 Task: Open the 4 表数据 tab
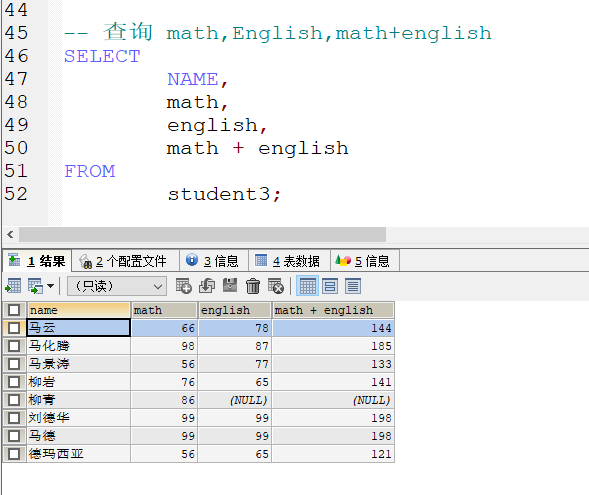coord(289,261)
